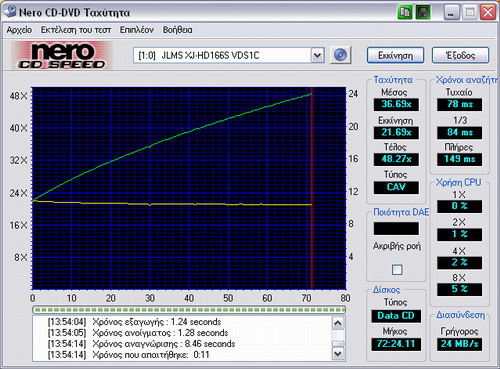
Task: Open the Επιπλέον menu
Action: 137,30
